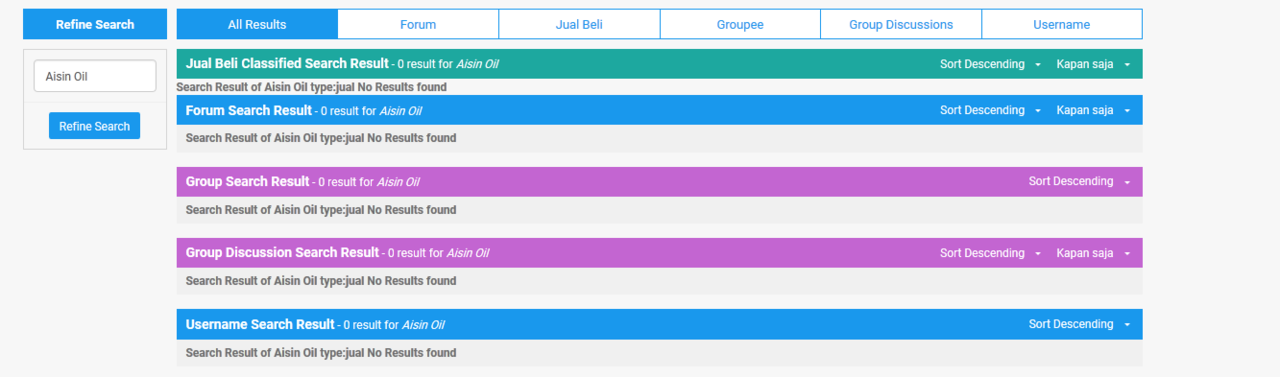
Task: Click the Username Search Result heading
Action: [260, 324]
